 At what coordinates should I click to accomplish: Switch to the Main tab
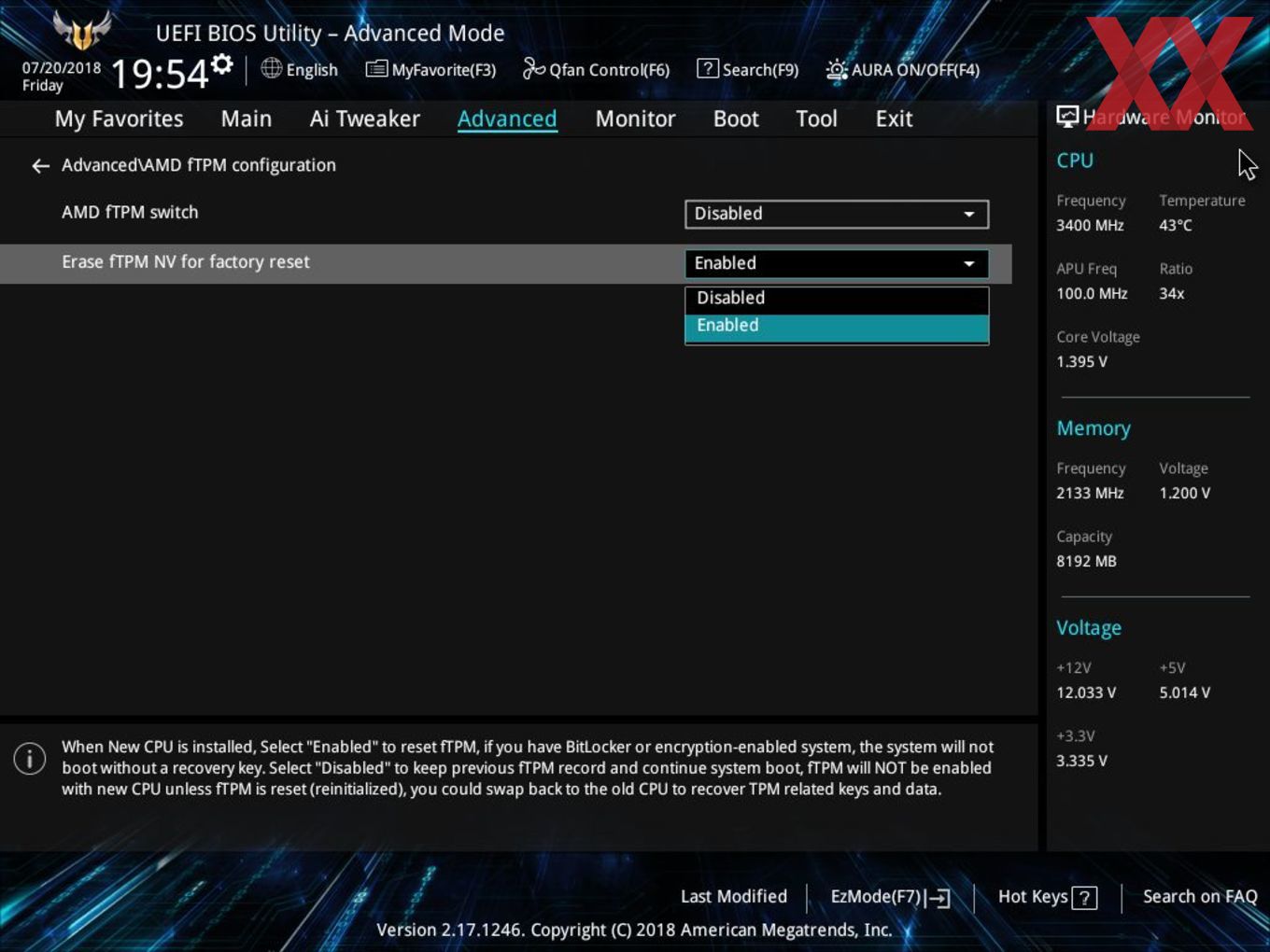click(x=247, y=119)
